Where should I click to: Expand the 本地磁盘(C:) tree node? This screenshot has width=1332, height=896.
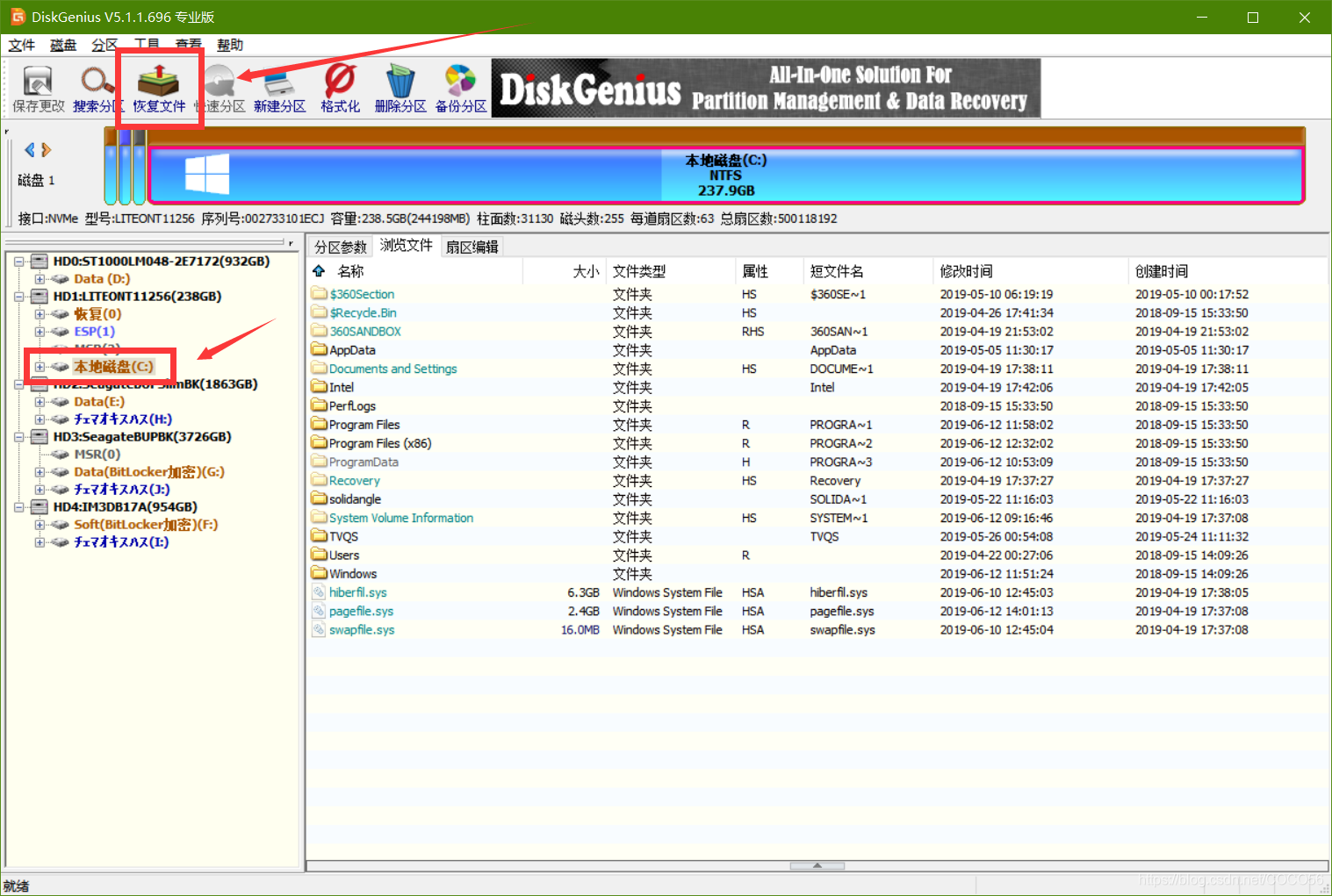40,367
